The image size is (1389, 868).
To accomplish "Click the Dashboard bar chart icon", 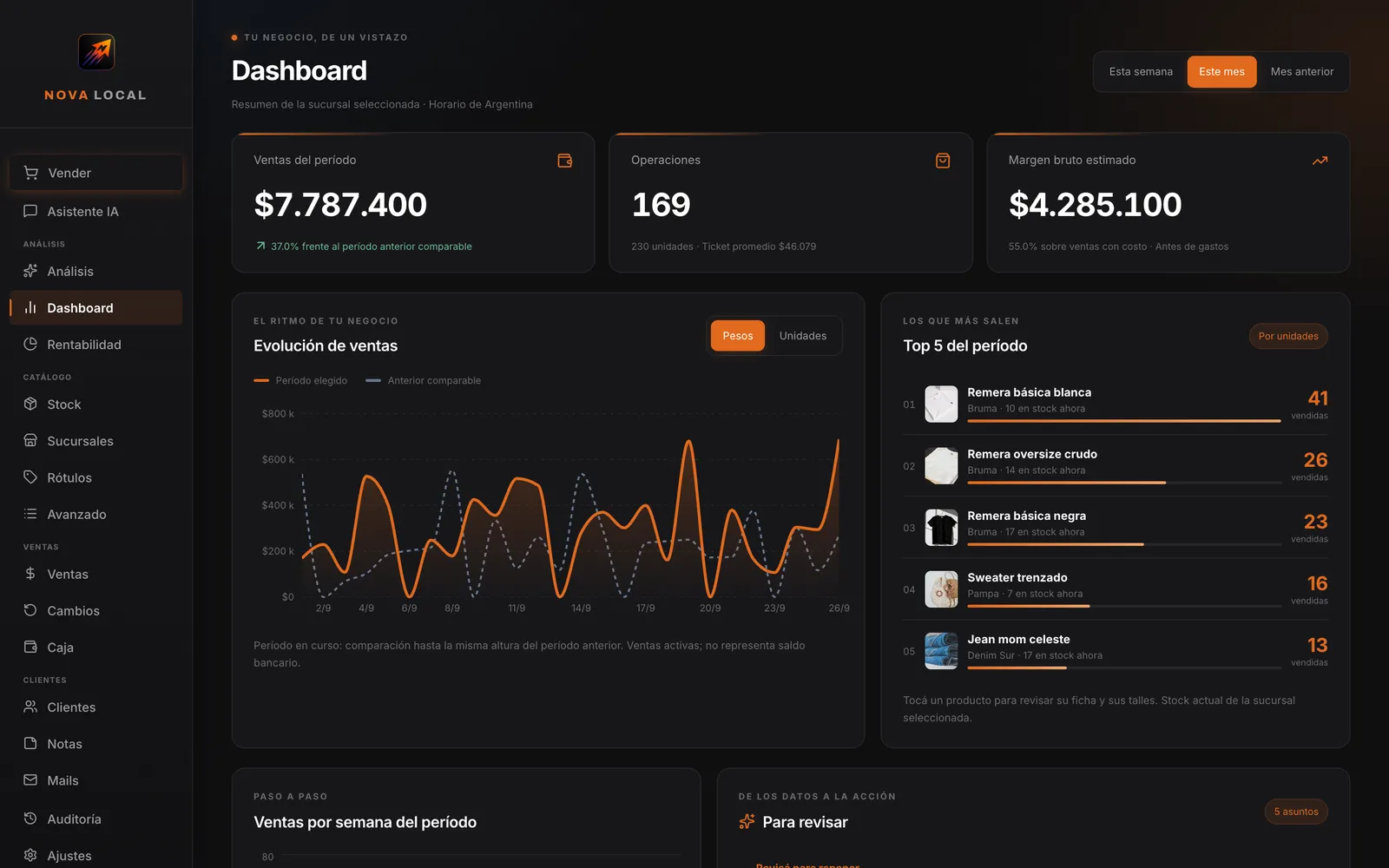I will click(x=30, y=307).
